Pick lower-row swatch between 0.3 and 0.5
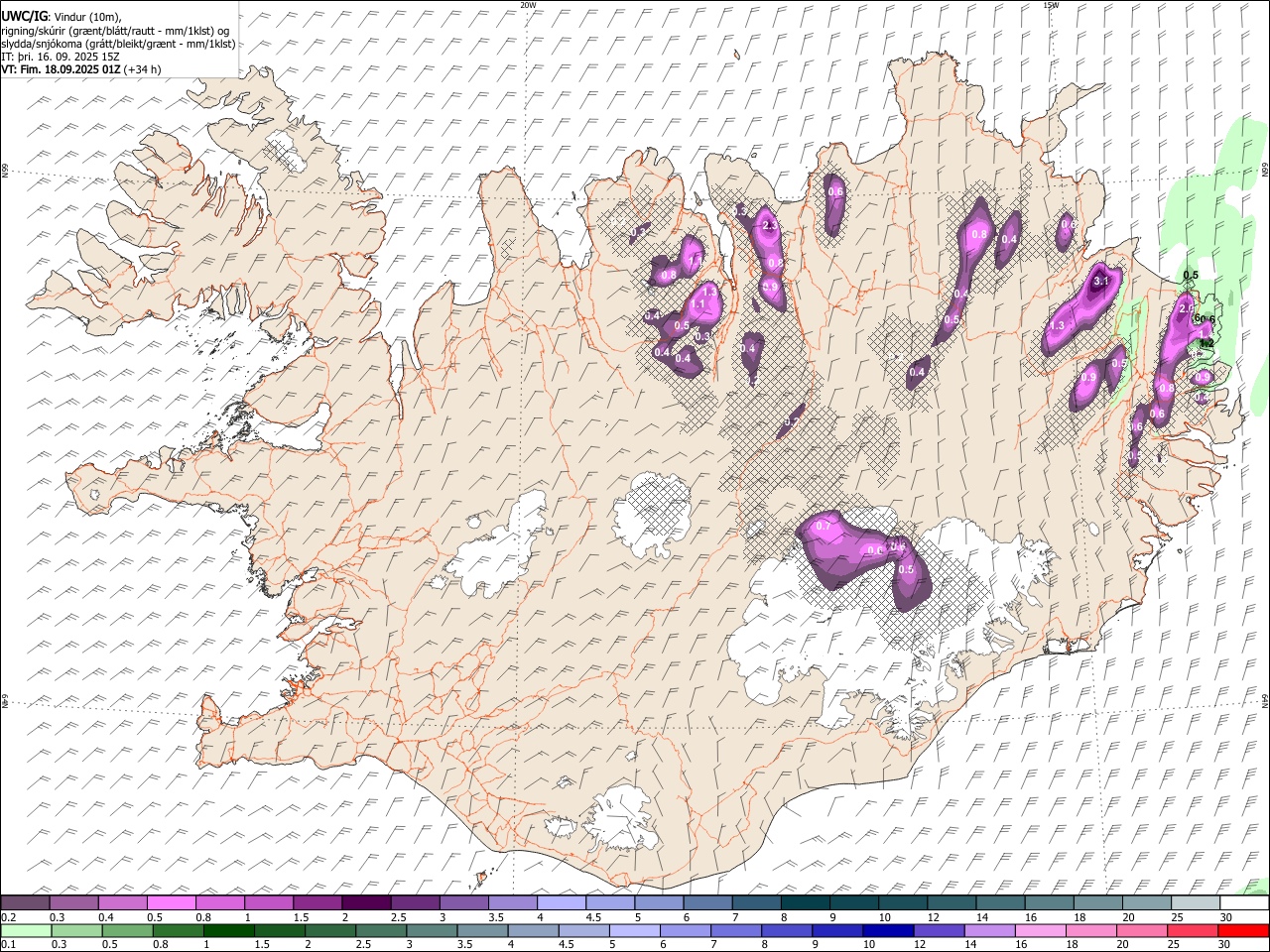 pyautogui.click(x=76, y=930)
